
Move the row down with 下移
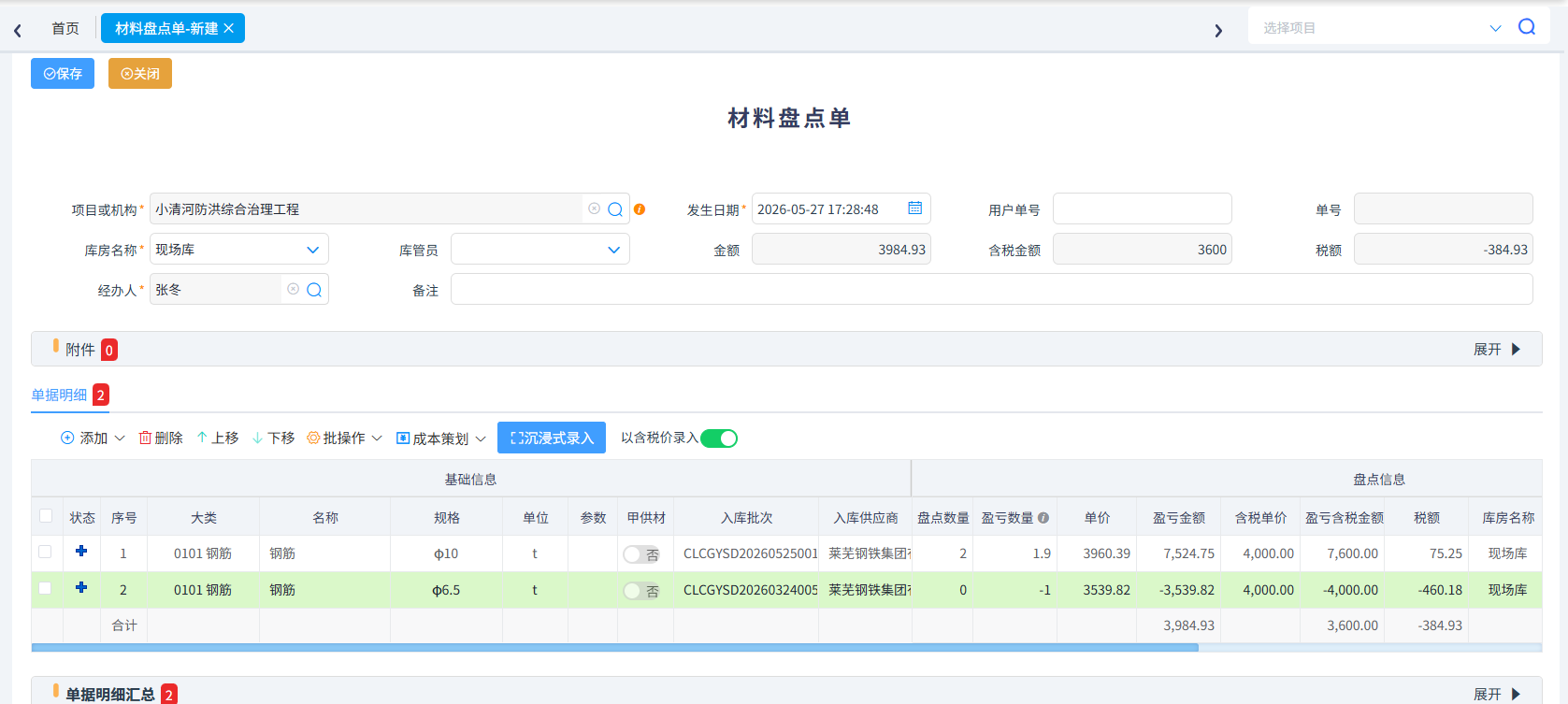pos(273,438)
